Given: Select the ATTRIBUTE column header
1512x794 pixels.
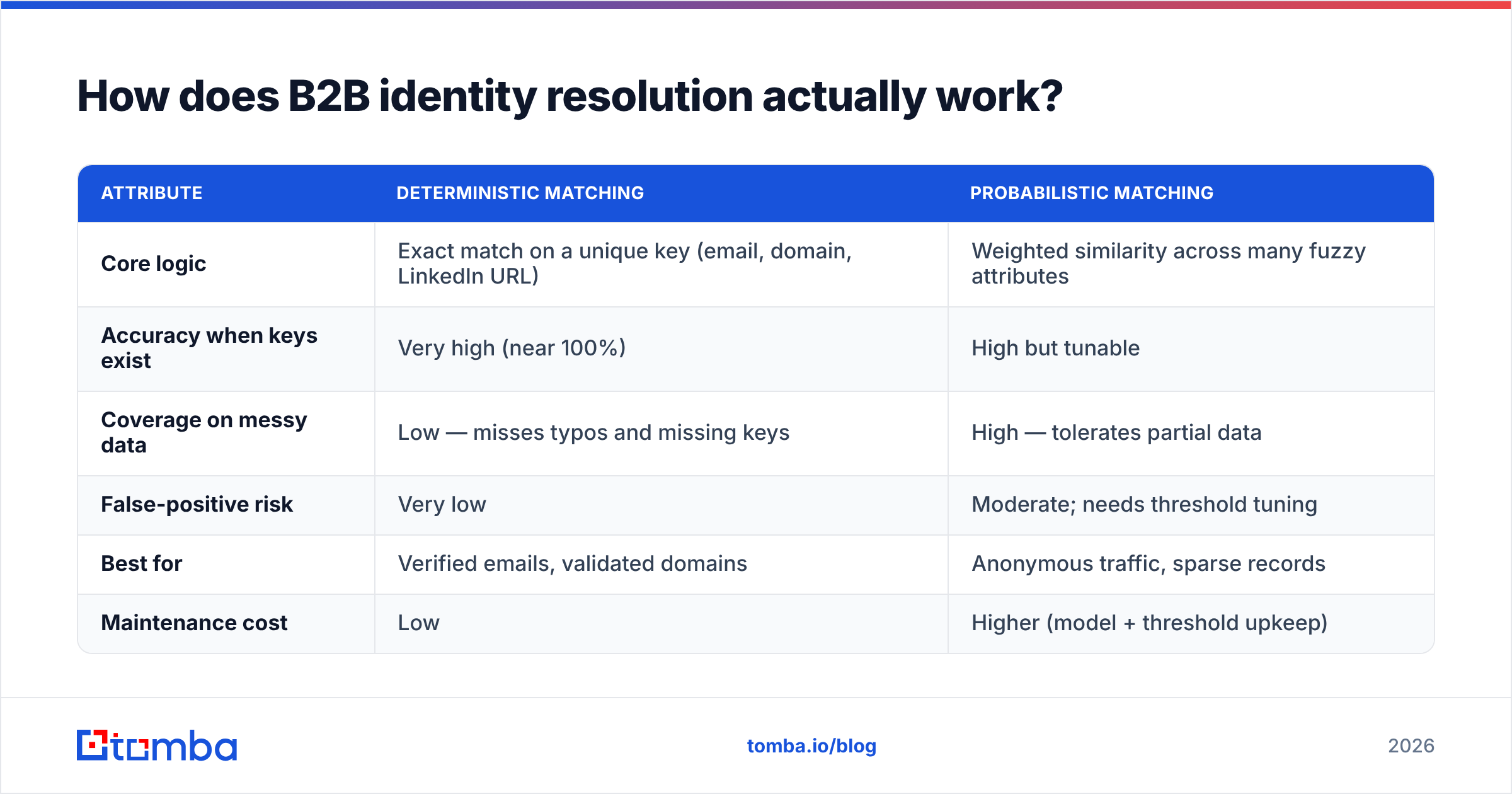Looking at the screenshot, I should (152, 193).
